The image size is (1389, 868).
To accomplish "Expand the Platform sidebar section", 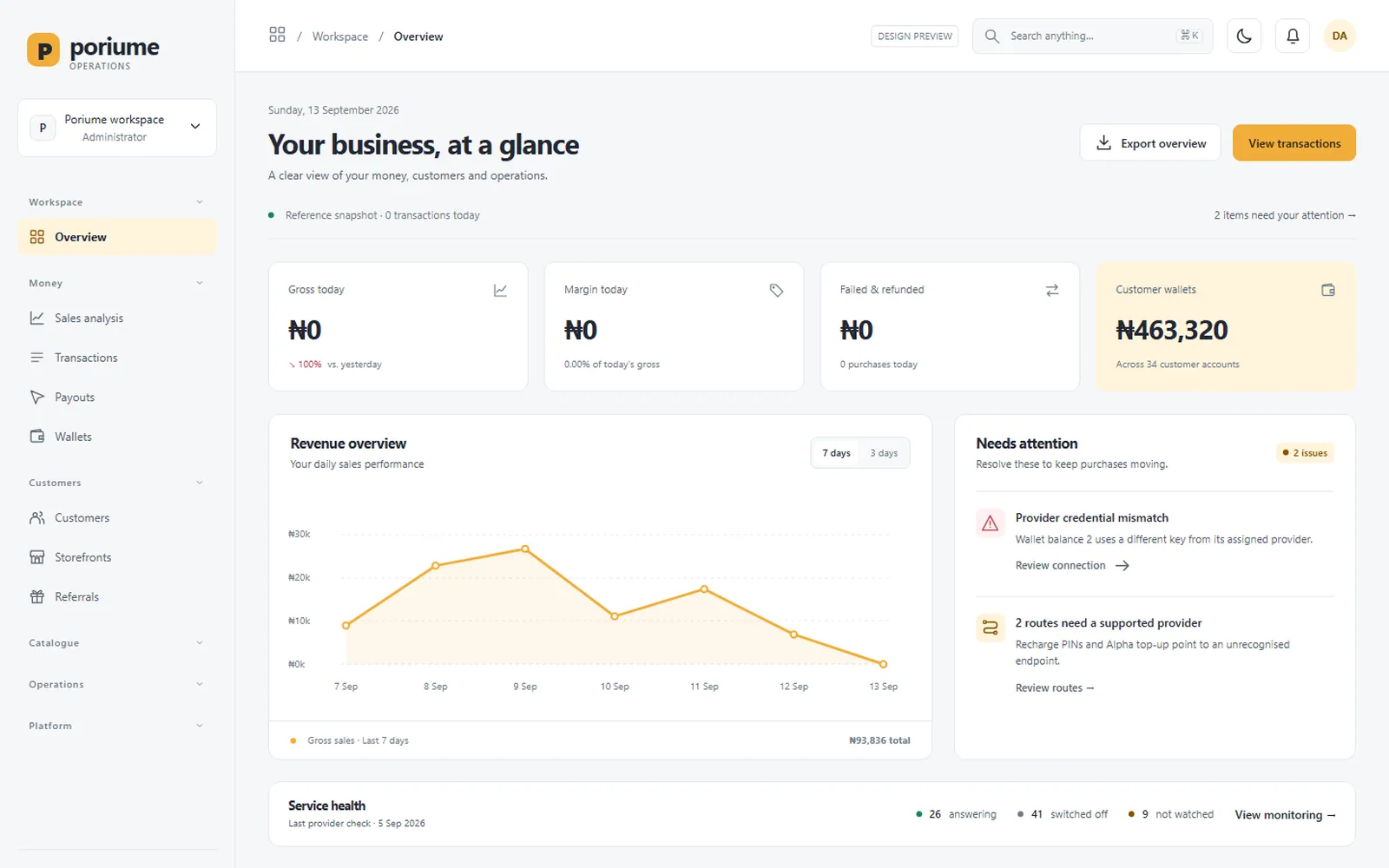I will tap(117, 726).
